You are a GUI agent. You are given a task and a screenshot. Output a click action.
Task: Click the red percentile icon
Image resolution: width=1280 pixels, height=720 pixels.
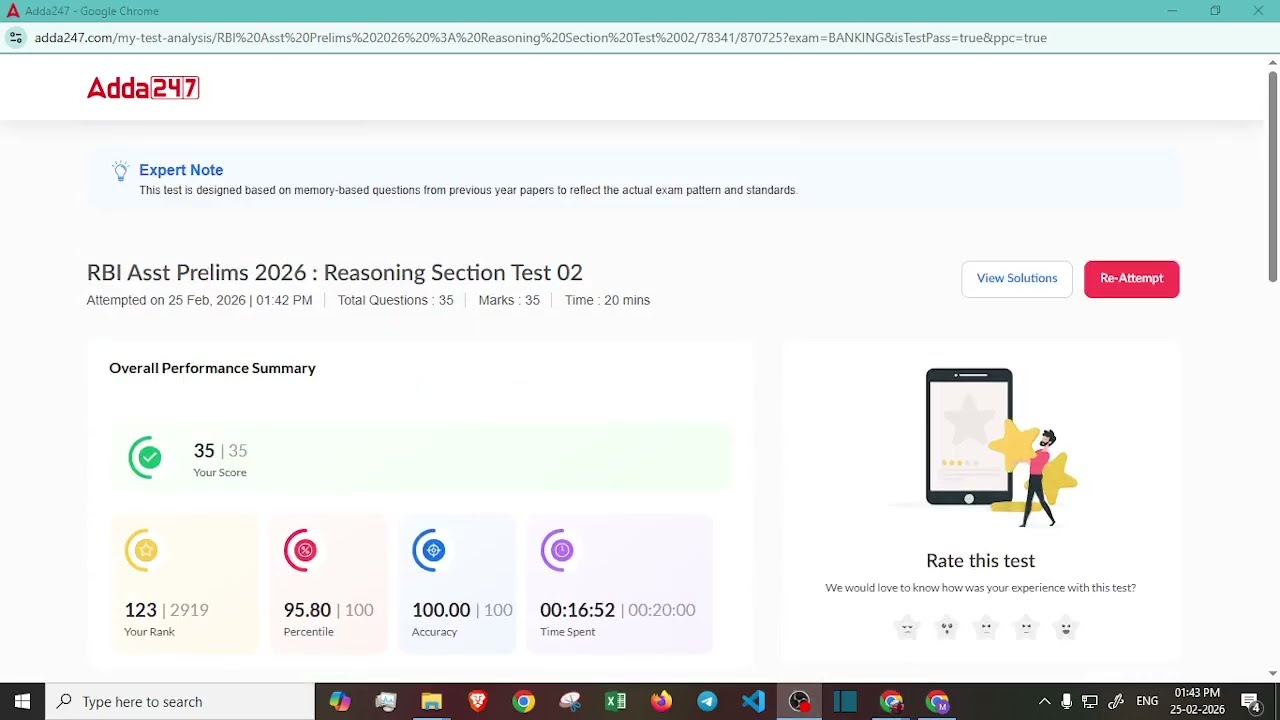(x=303, y=550)
